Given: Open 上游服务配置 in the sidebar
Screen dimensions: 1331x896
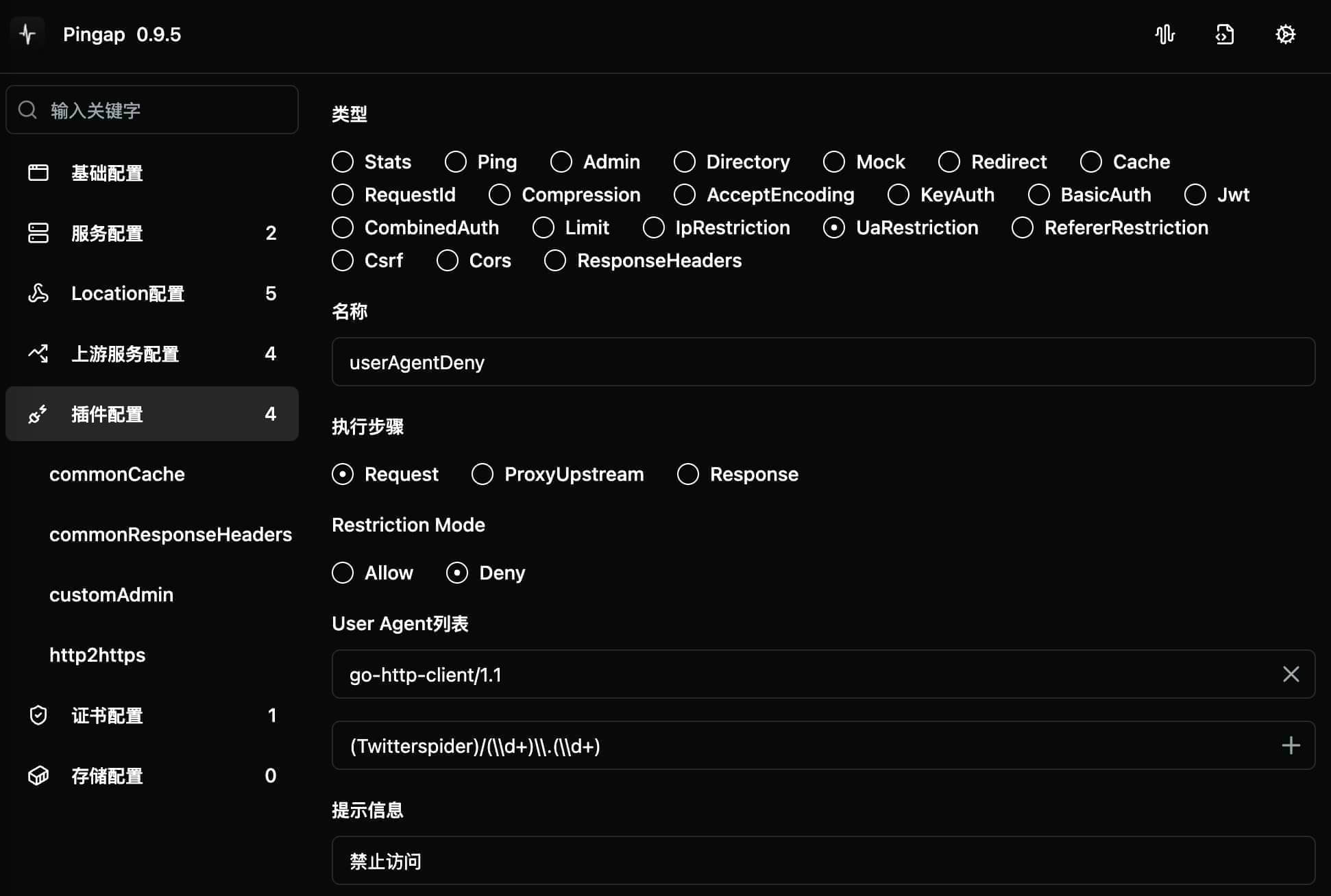Looking at the screenshot, I should (x=152, y=353).
